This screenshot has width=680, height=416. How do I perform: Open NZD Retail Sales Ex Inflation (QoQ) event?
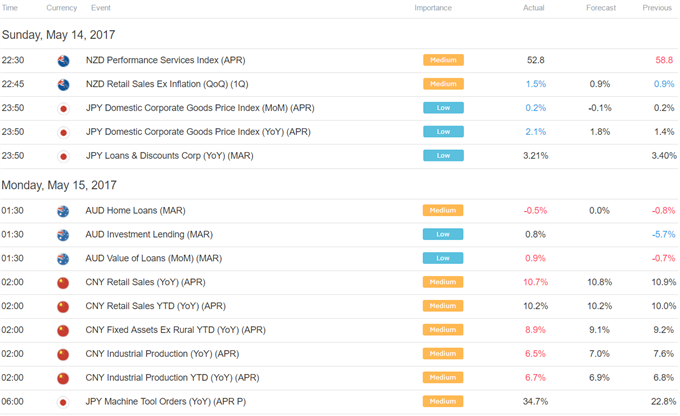pyautogui.click(x=167, y=84)
